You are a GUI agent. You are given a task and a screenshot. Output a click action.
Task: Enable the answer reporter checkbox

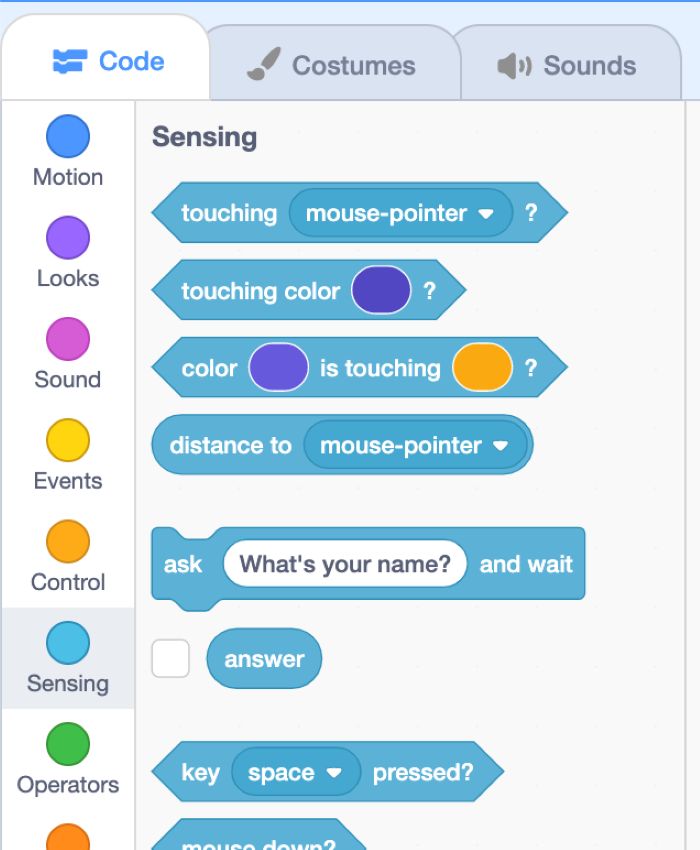point(171,658)
